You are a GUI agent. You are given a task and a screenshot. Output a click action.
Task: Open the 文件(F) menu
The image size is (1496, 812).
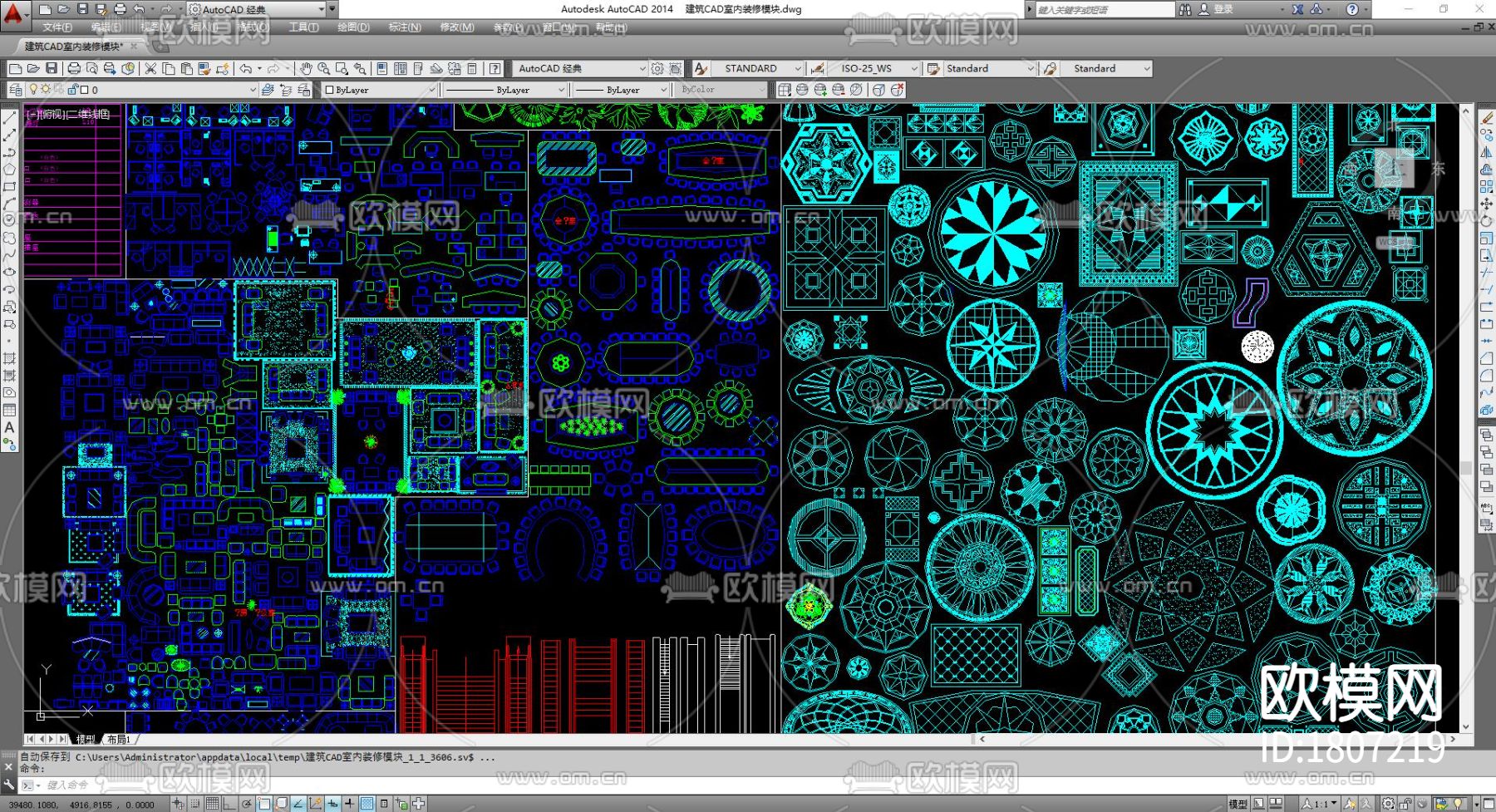(x=57, y=27)
